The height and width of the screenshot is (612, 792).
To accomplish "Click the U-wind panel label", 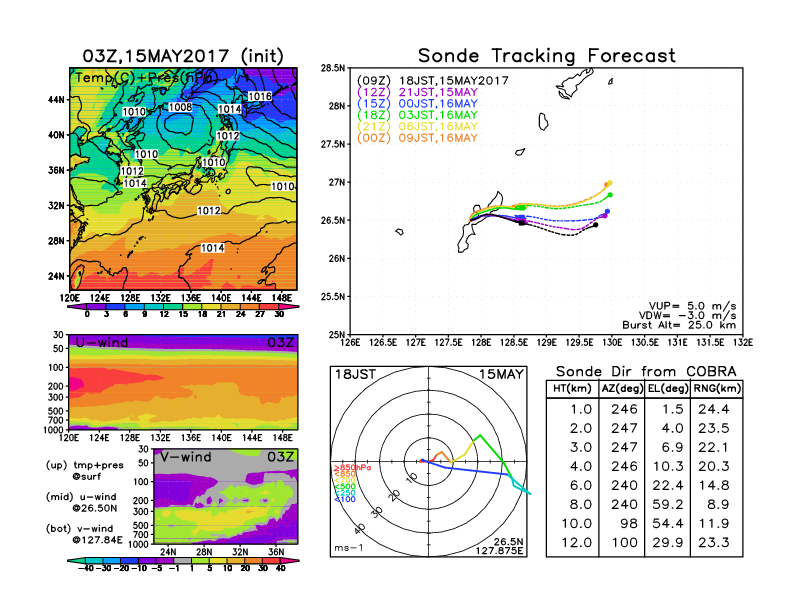I will click(101, 343).
